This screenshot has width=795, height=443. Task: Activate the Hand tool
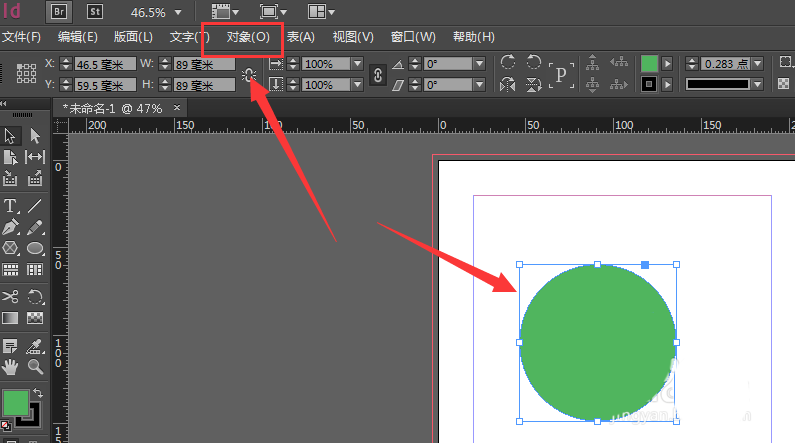point(11,367)
